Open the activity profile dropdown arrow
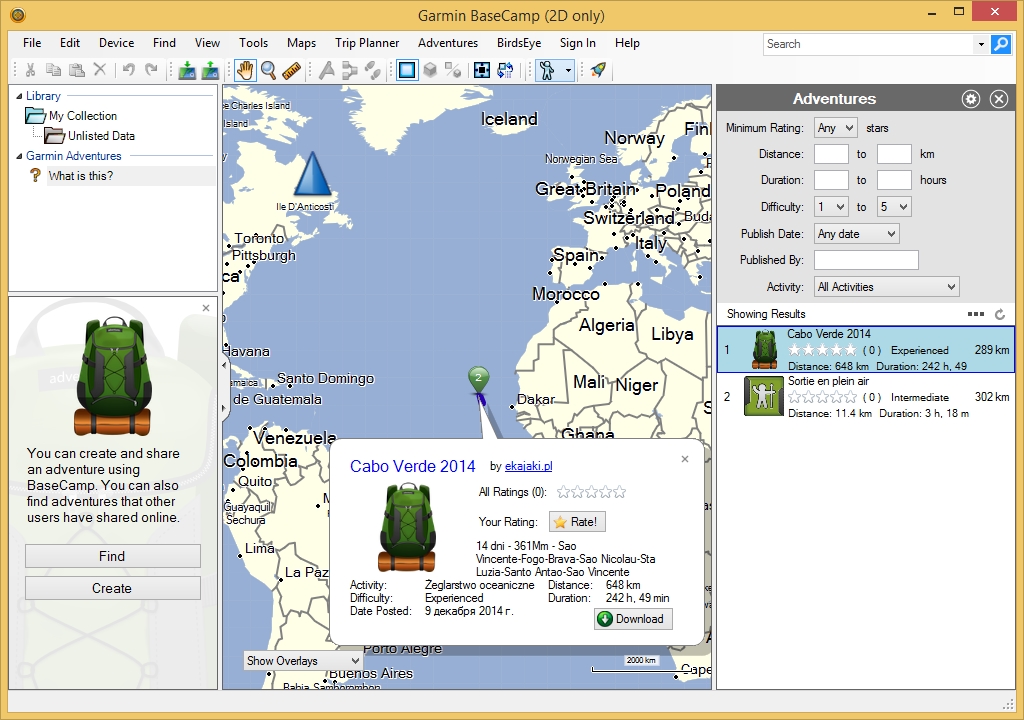Image resolution: width=1024 pixels, height=720 pixels. (568, 70)
